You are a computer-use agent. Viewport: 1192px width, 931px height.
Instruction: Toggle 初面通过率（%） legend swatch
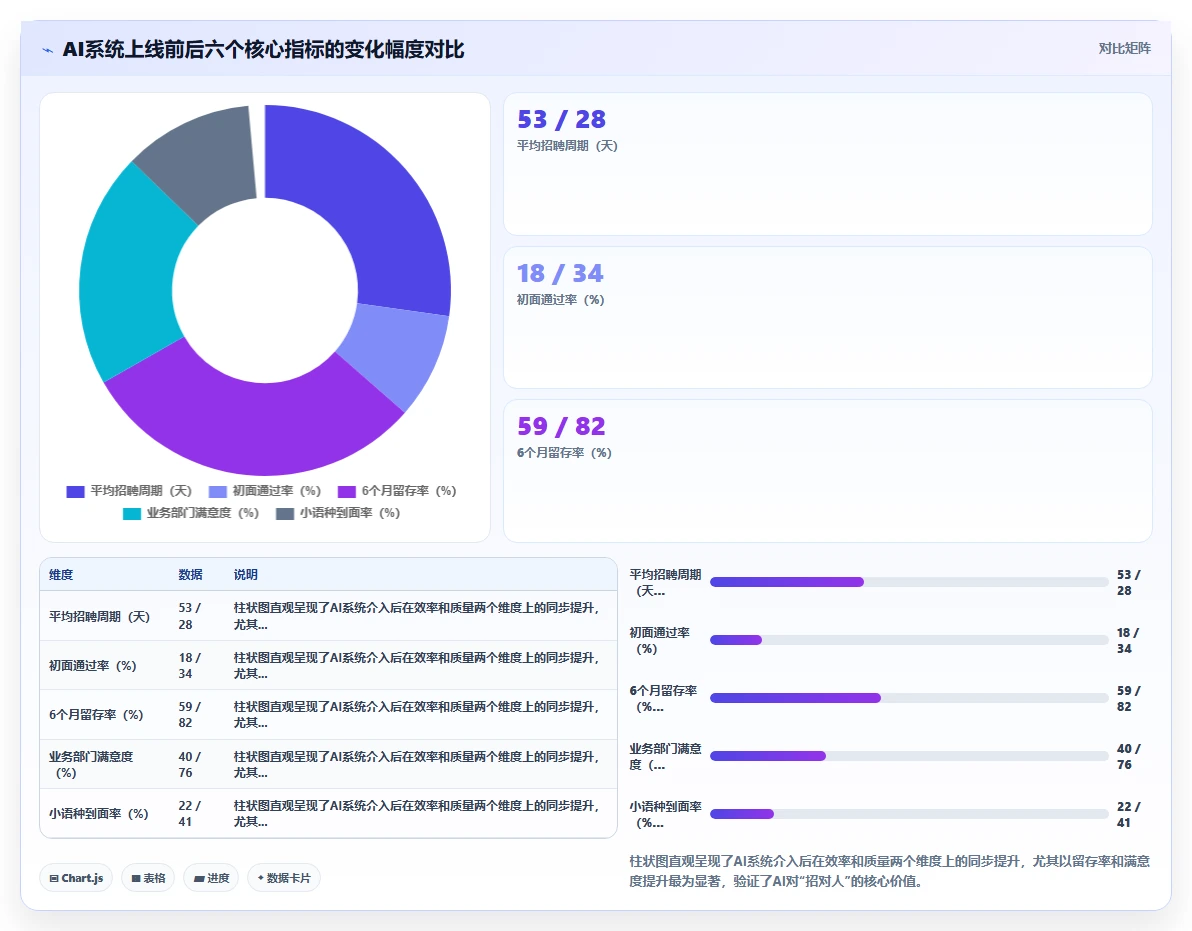pos(217,492)
